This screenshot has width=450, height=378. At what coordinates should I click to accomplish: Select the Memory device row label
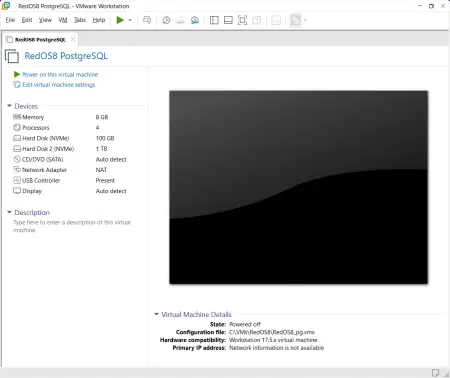pyautogui.click(x=33, y=117)
